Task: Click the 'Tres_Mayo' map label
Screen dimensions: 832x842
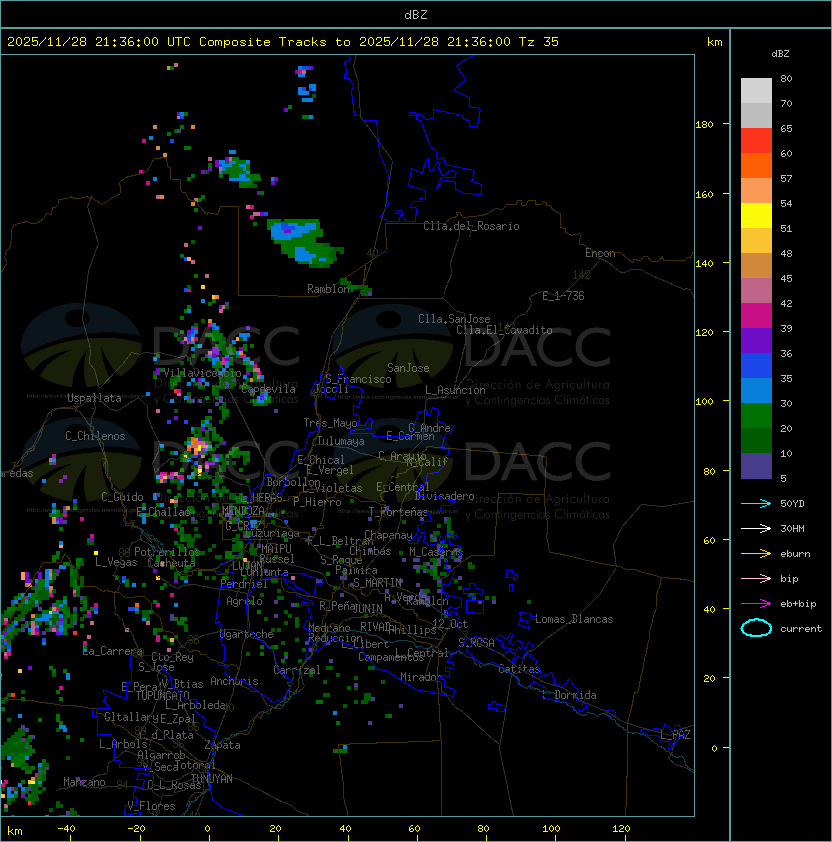Action: tap(330, 423)
